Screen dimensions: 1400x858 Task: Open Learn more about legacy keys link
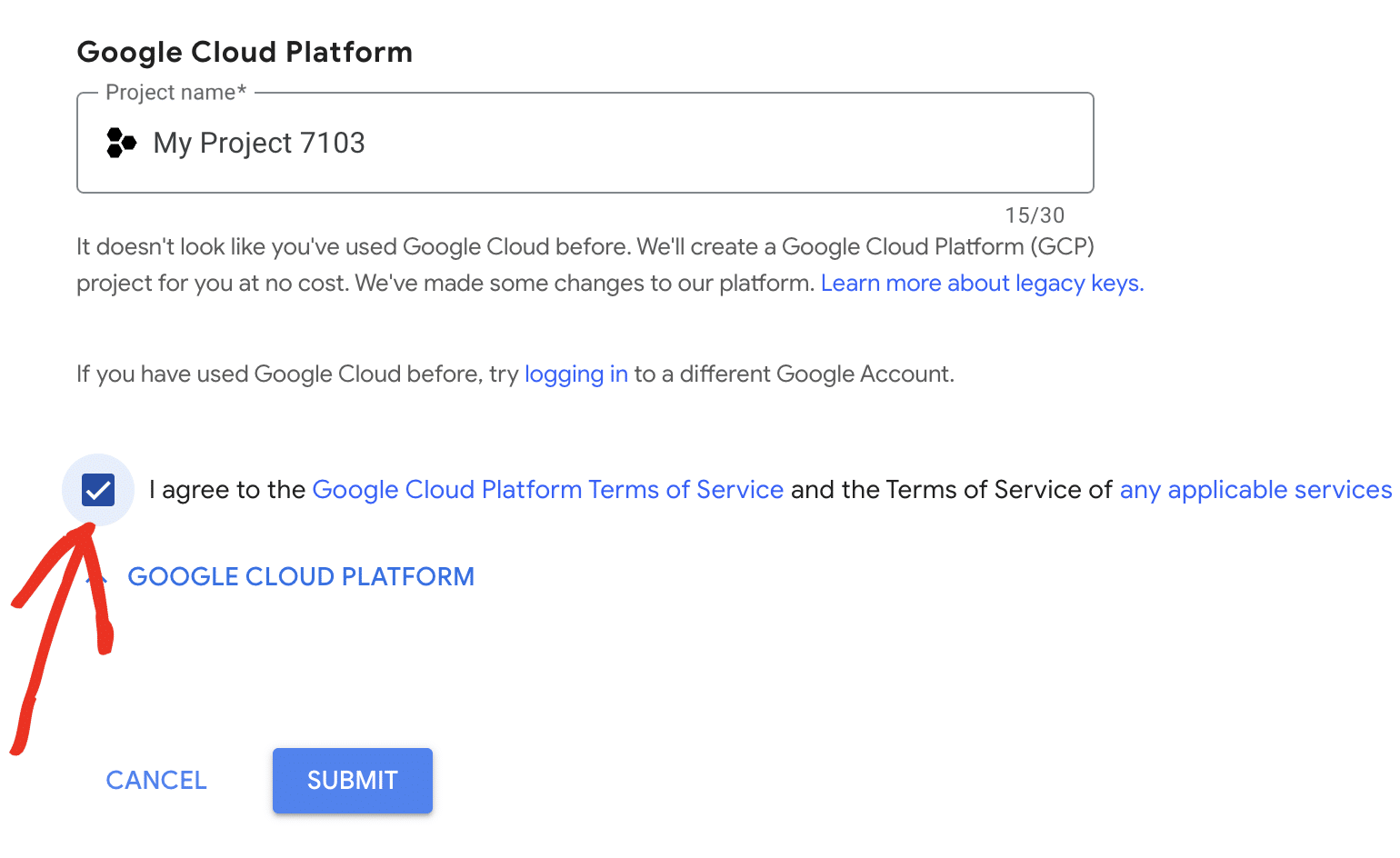[982, 284]
